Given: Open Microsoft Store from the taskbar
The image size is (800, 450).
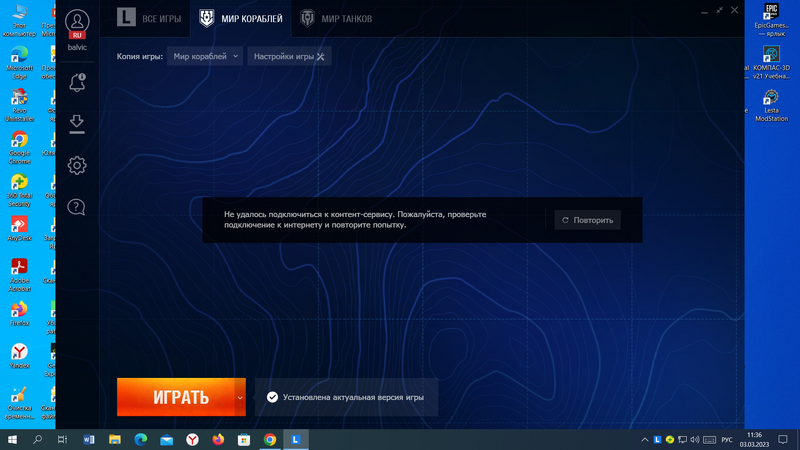Looking at the screenshot, I should click(244, 439).
